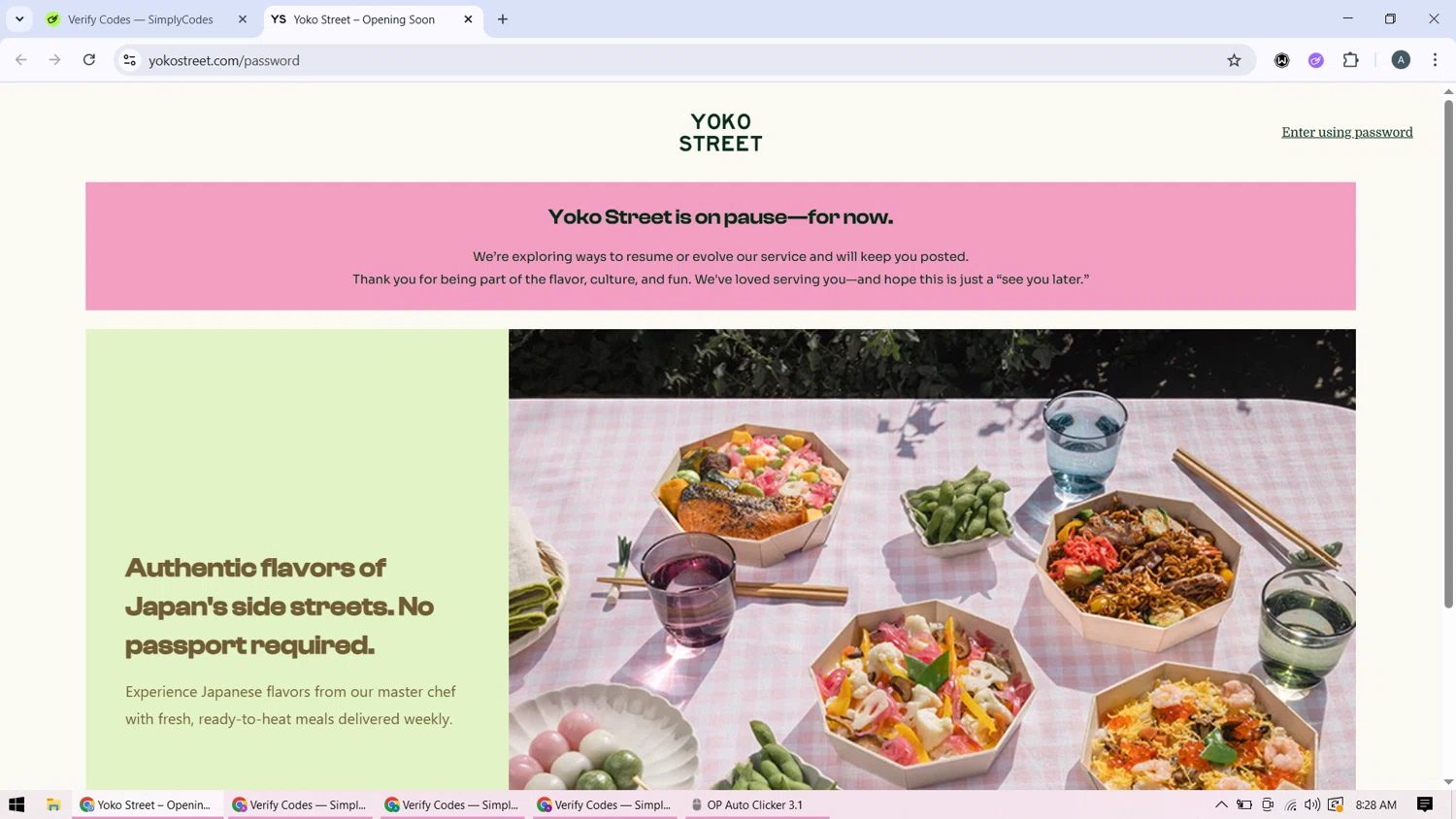Click the scrollbar down arrow

pyautogui.click(x=1448, y=782)
